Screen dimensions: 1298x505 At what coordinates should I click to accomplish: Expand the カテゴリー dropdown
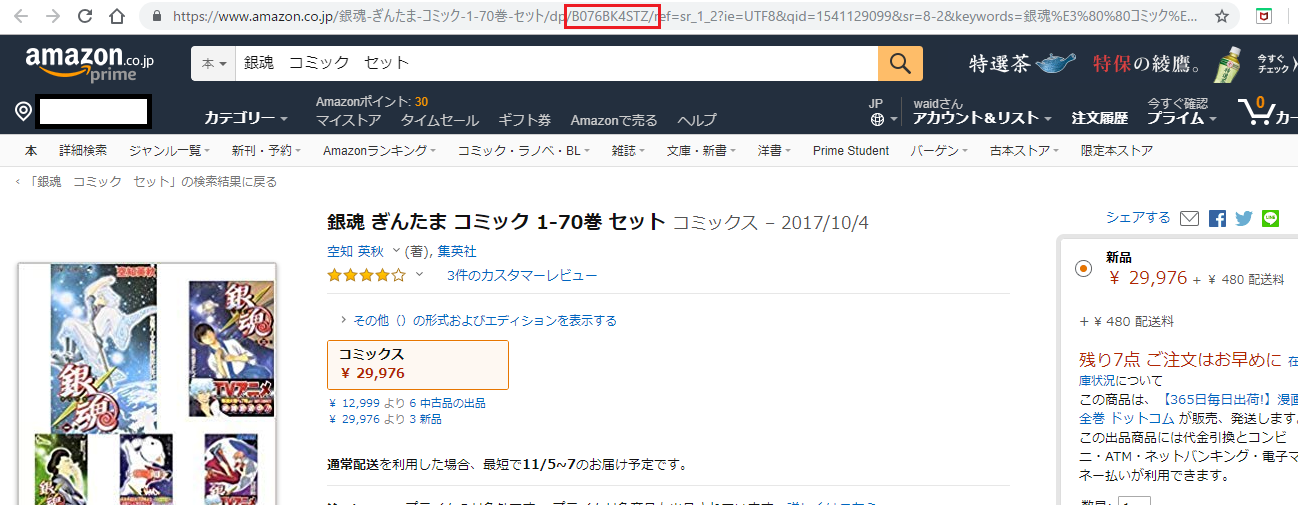[x=246, y=118]
